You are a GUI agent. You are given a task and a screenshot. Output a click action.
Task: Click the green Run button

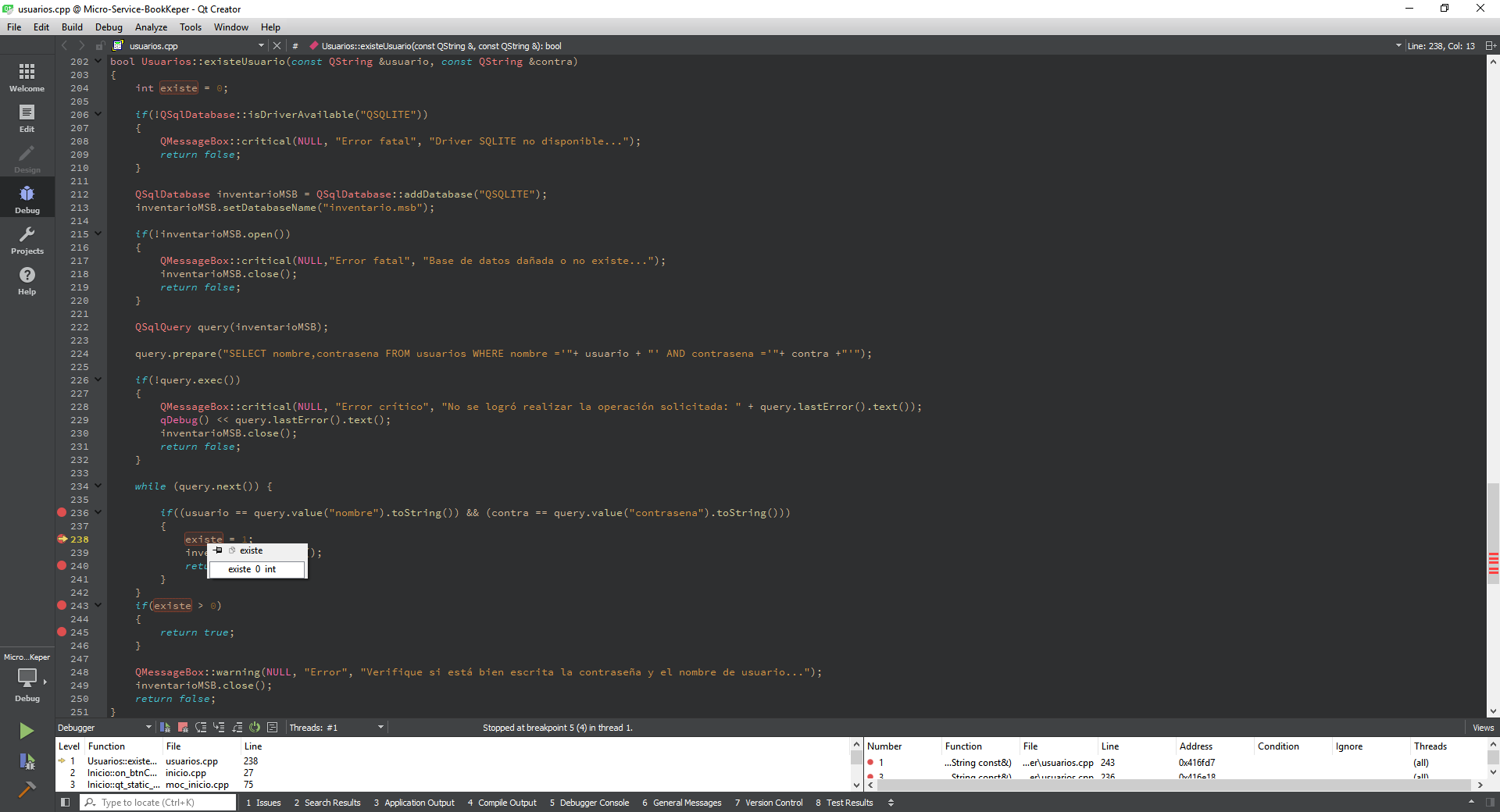tap(27, 730)
